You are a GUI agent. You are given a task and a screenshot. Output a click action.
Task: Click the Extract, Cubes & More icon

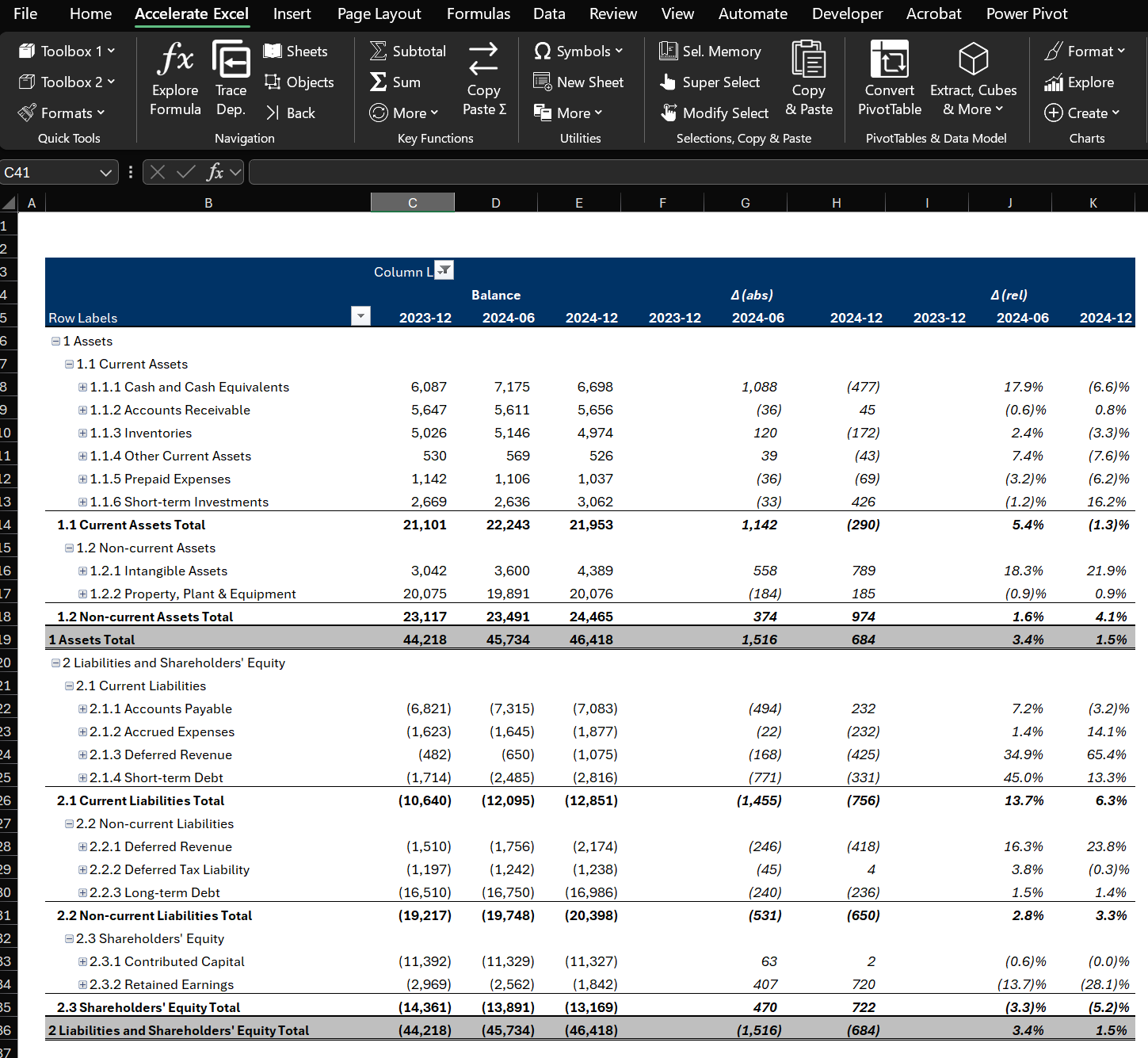tap(973, 59)
